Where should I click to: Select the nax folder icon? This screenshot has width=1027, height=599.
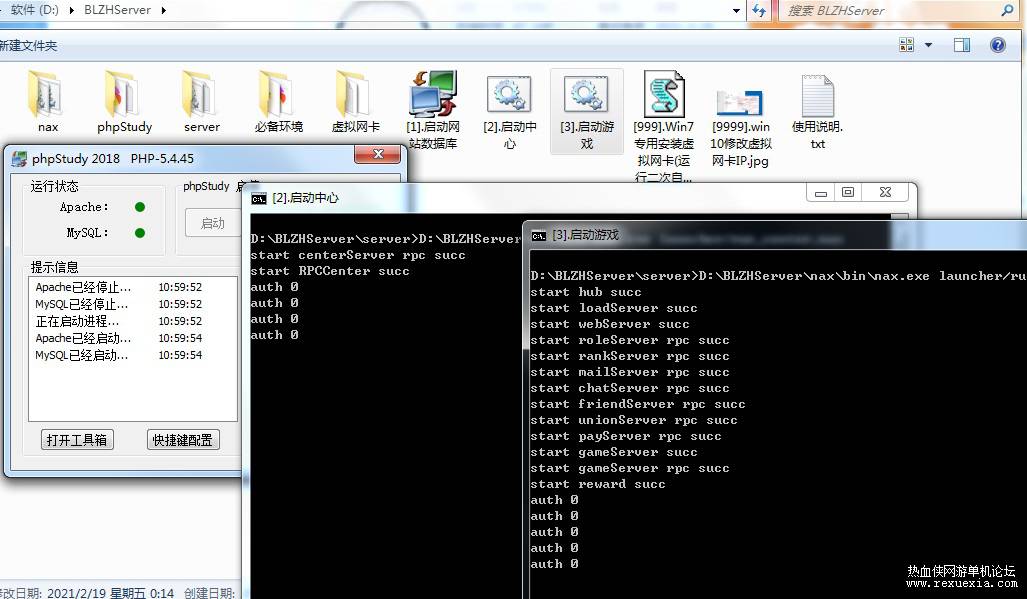coord(46,95)
